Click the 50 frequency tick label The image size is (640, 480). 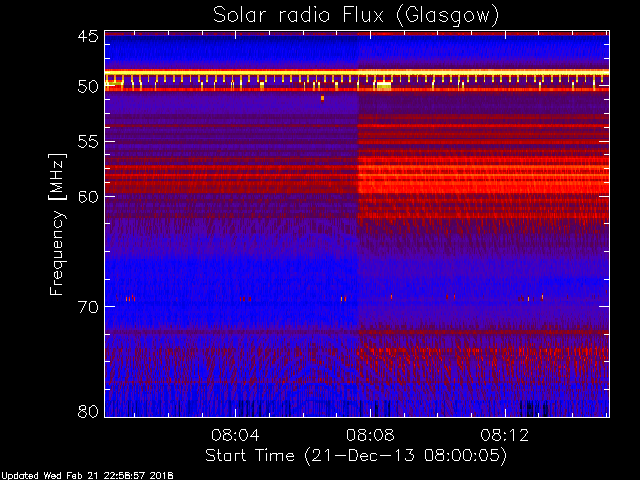[x=88, y=87]
